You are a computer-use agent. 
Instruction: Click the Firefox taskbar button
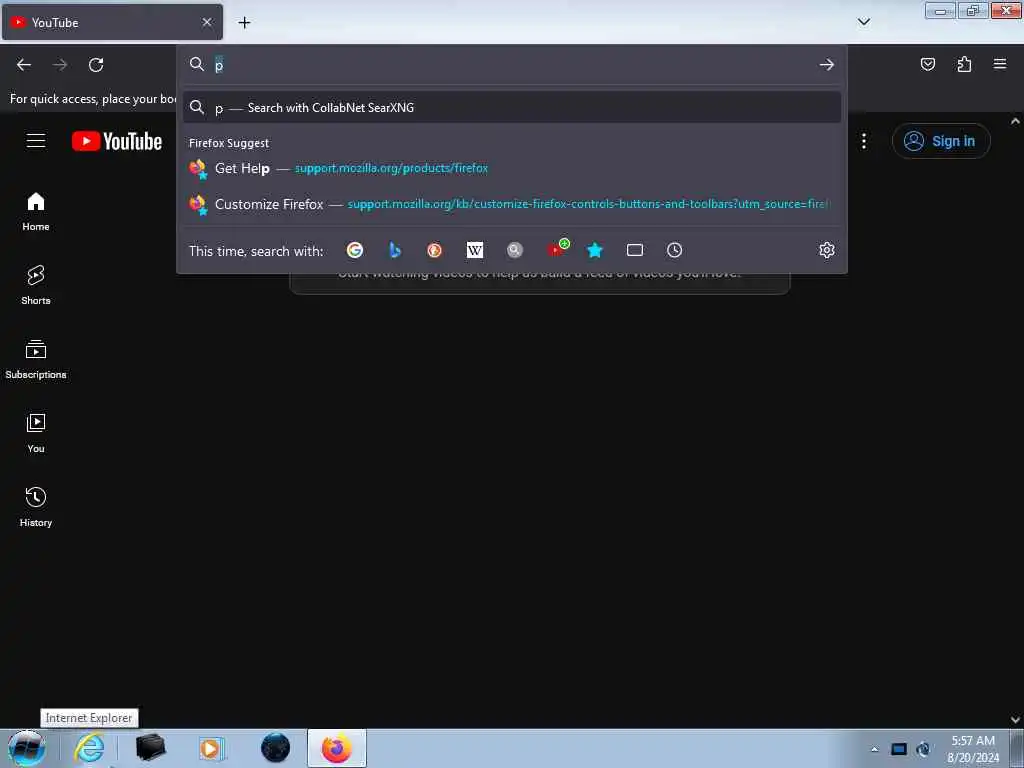coord(336,748)
